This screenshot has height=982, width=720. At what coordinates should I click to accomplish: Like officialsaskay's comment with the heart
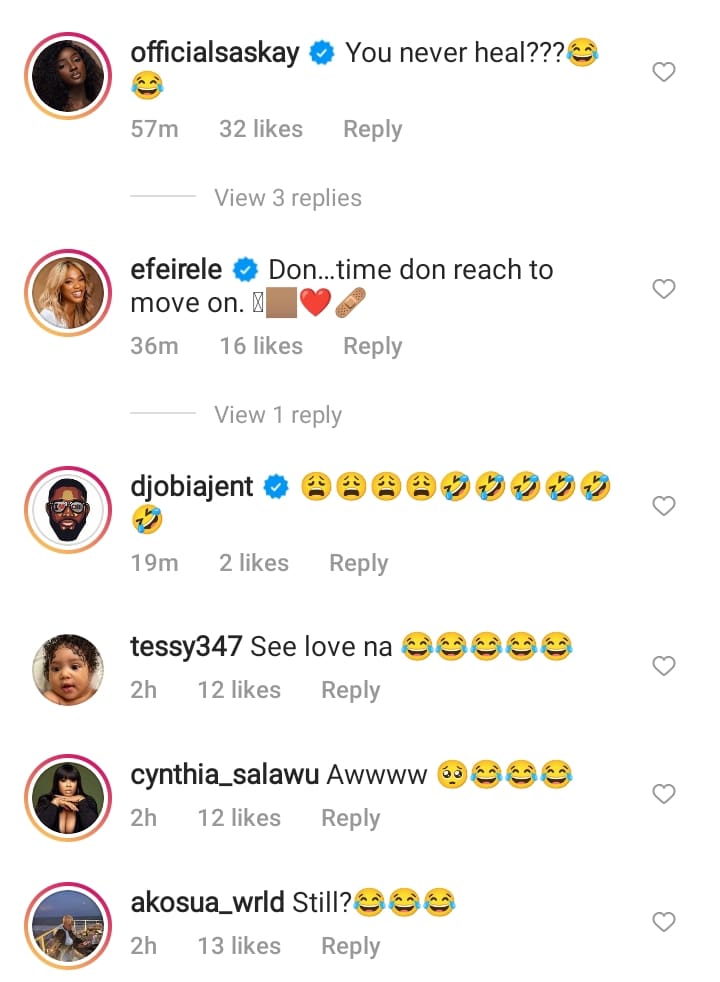coord(664,72)
